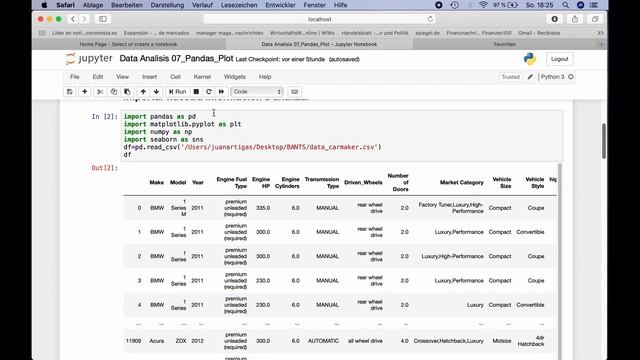Open Spotlight search in the menu bar

pyautogui.click(x=565, y=5)
